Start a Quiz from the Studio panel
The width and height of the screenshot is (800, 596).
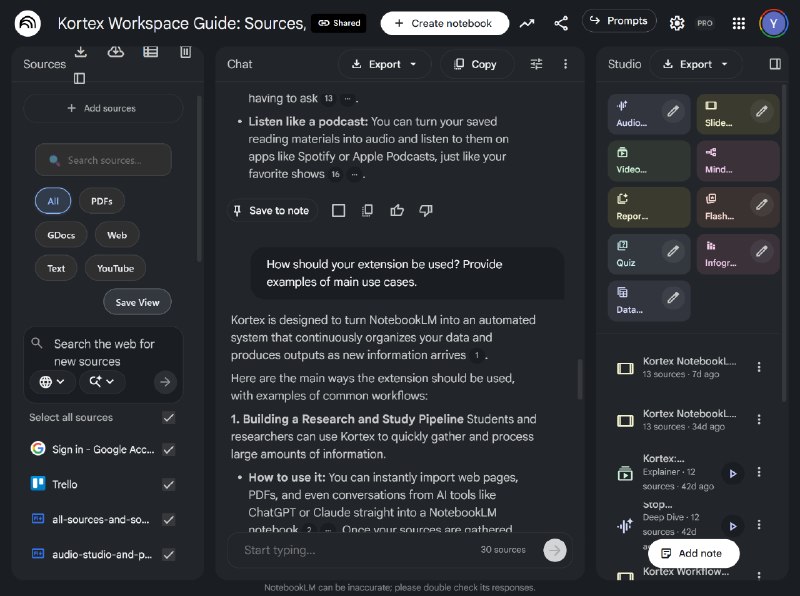coord(634,253)
